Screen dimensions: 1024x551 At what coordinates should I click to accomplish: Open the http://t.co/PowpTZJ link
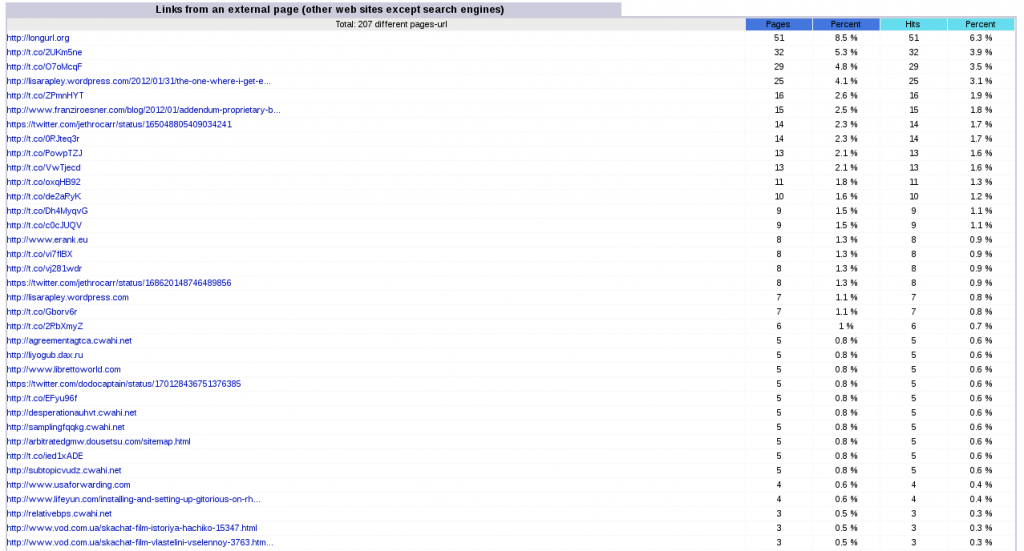pyautogui.click(x=44, y=153)
